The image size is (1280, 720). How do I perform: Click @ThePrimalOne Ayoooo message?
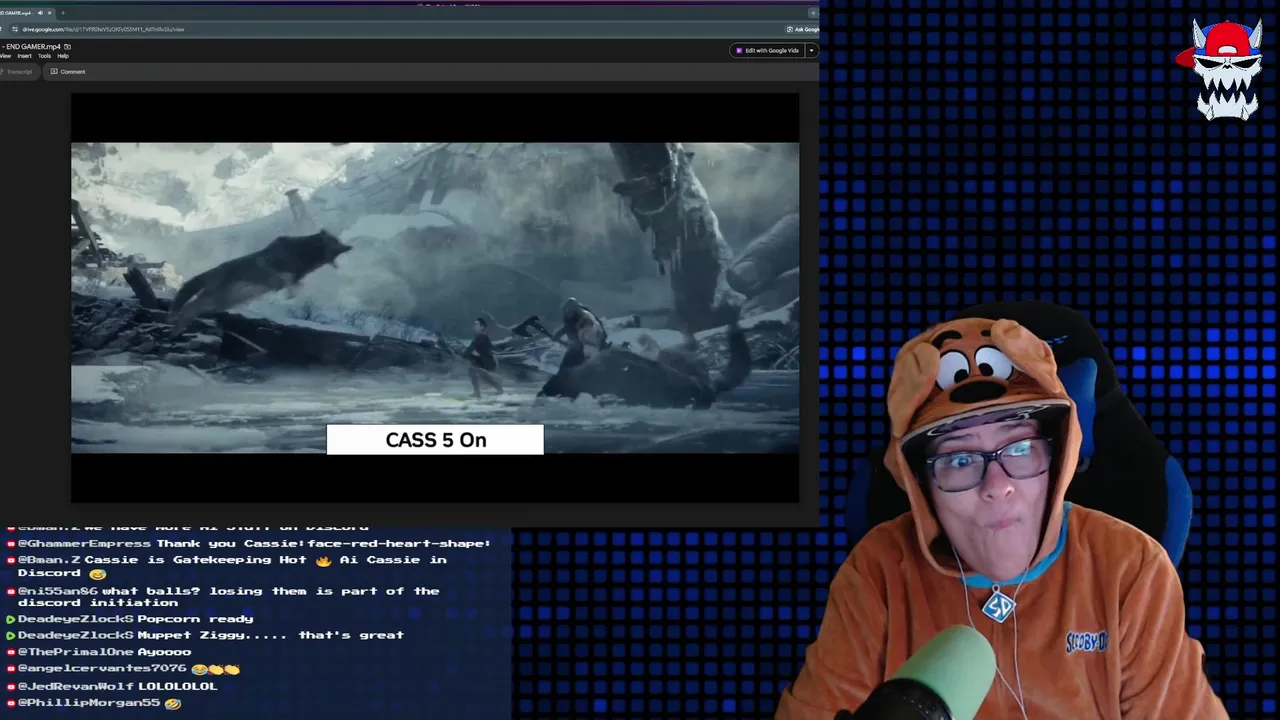click(98, 652)
